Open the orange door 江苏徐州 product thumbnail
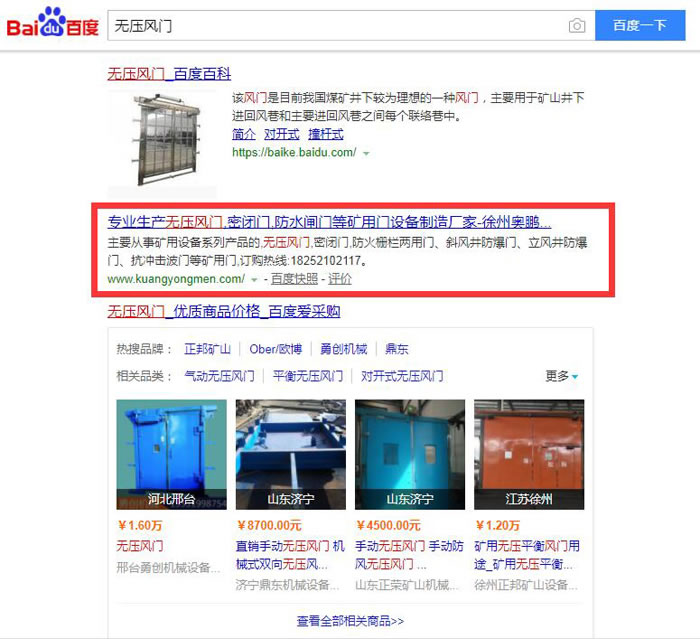Viewport: 700px width, 639px height. tap(529, 454)
